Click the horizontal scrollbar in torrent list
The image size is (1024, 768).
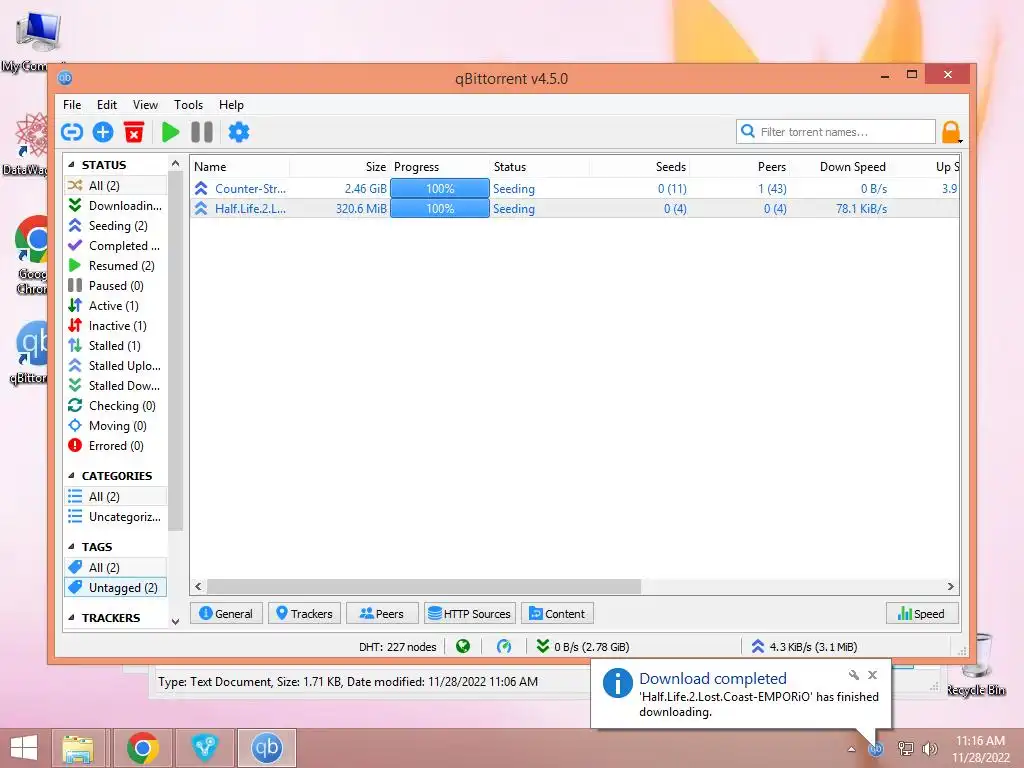424,586
